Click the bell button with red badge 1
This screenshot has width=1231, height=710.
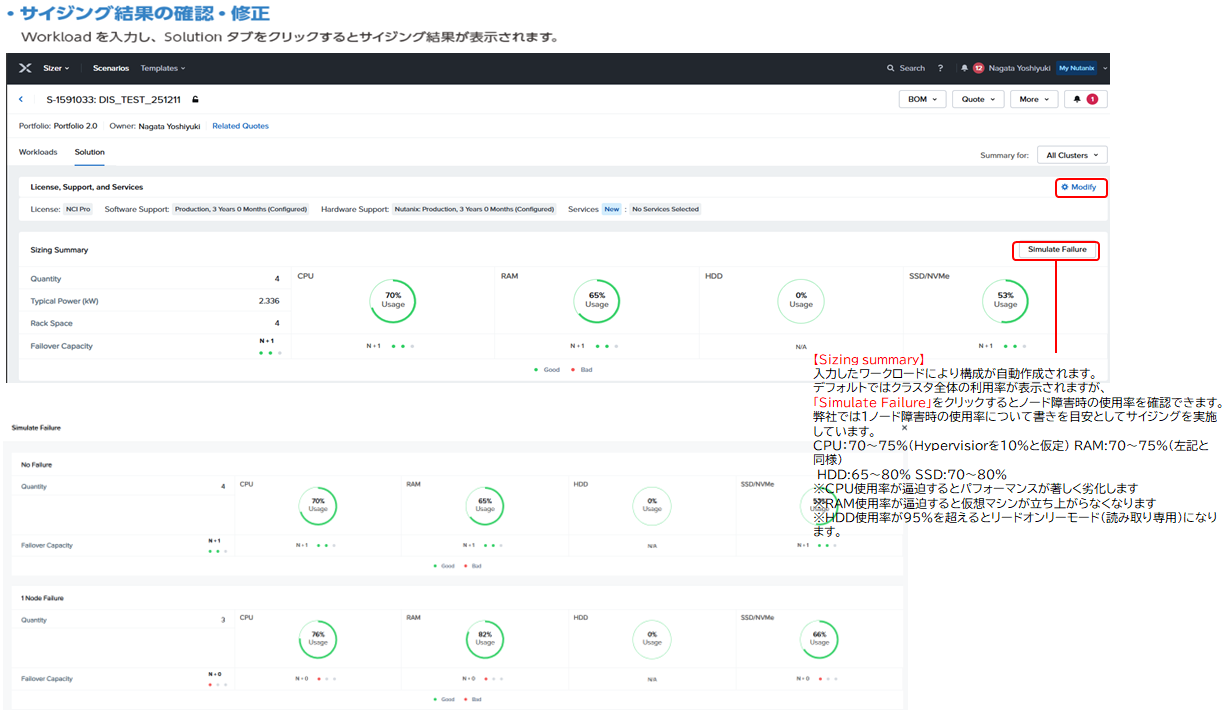pos(1085,99)
